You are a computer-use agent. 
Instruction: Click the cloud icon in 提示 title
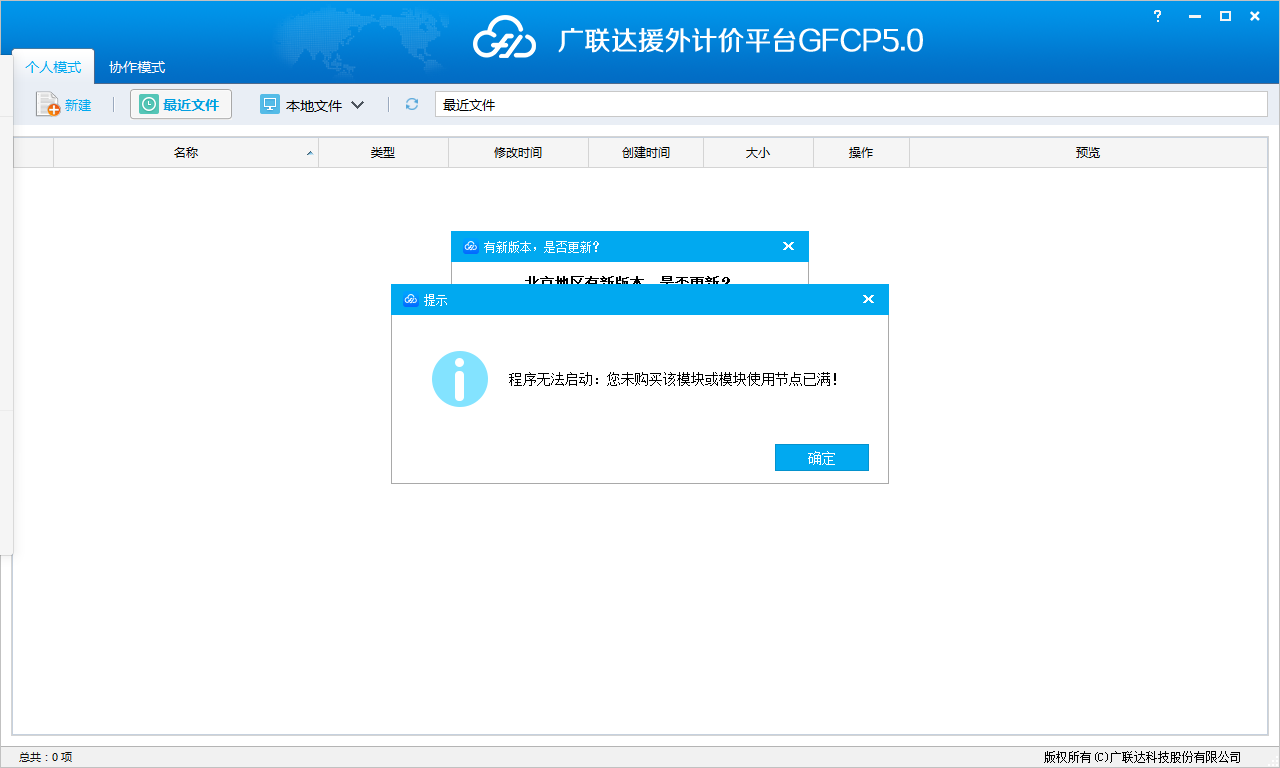pyautogui.click(x=410, y=299)
